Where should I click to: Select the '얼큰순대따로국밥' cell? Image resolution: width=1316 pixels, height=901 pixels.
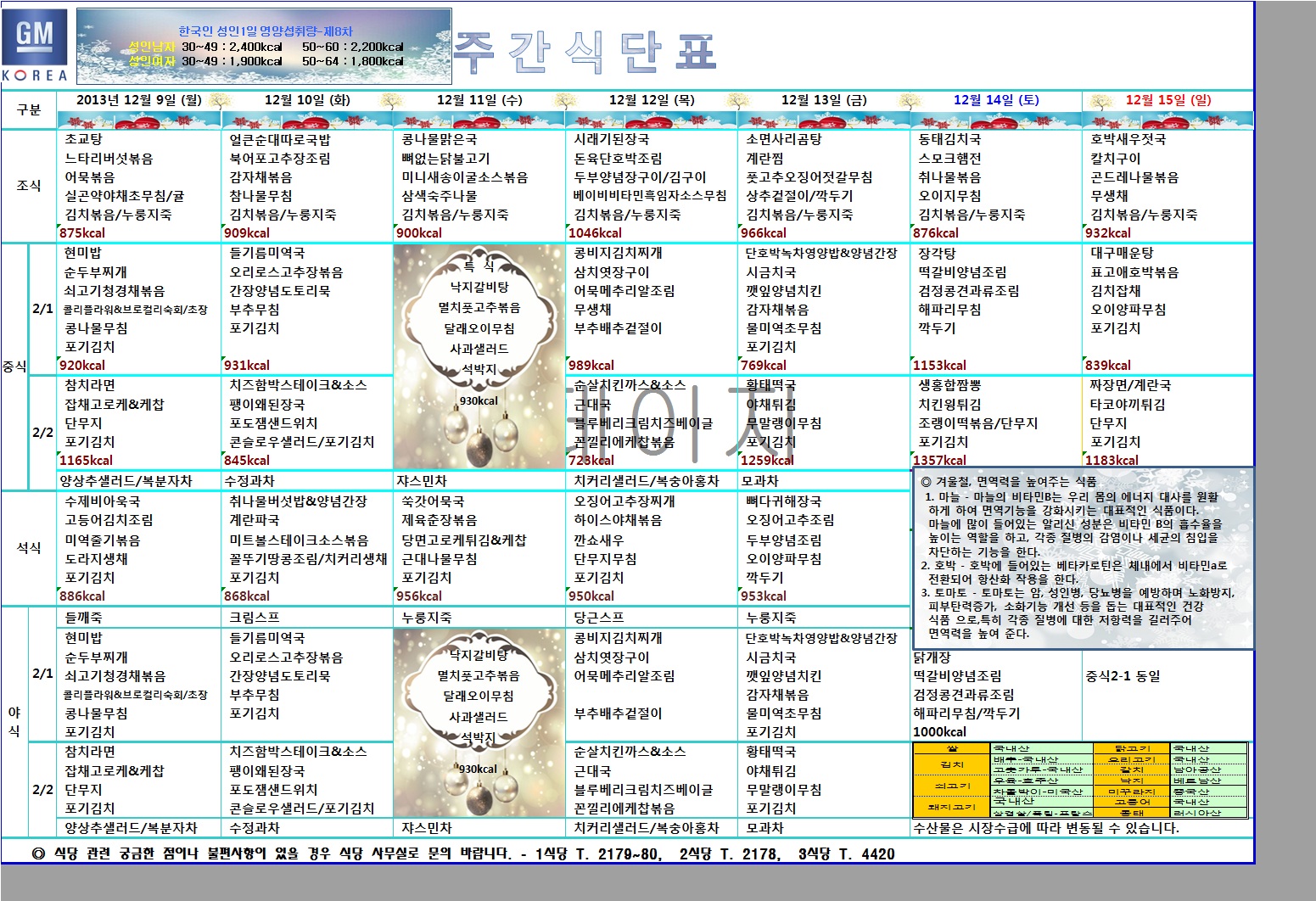(280, 139)
